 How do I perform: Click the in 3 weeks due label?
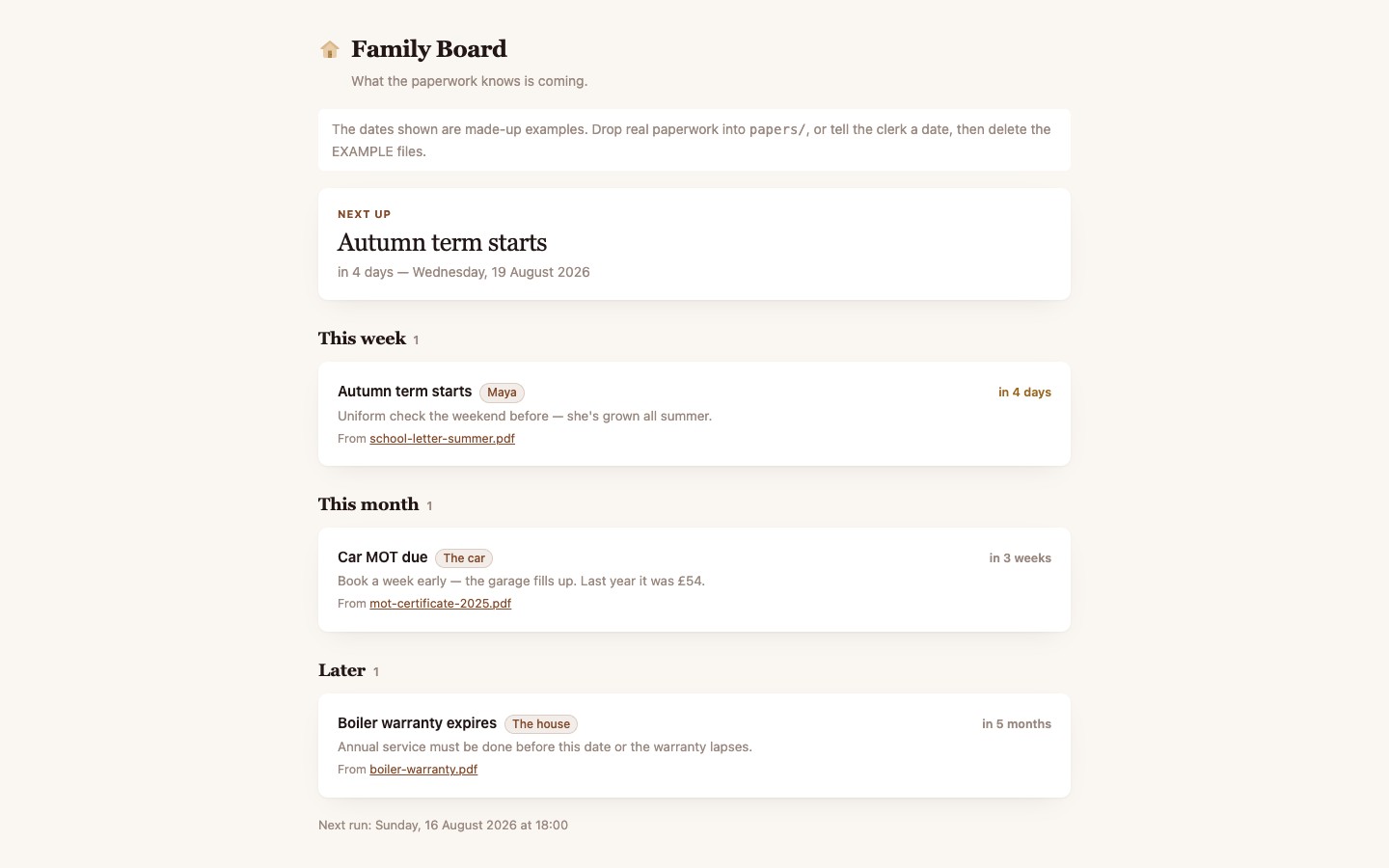[x=1020, y=558]
